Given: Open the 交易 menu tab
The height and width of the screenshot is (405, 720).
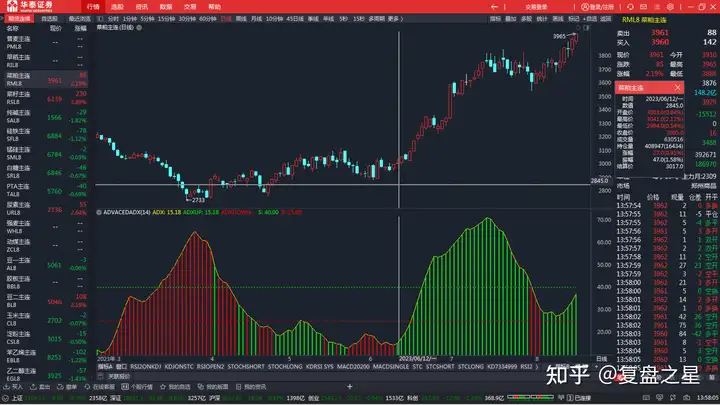Looking at the screenshot, I should point(190,7).
